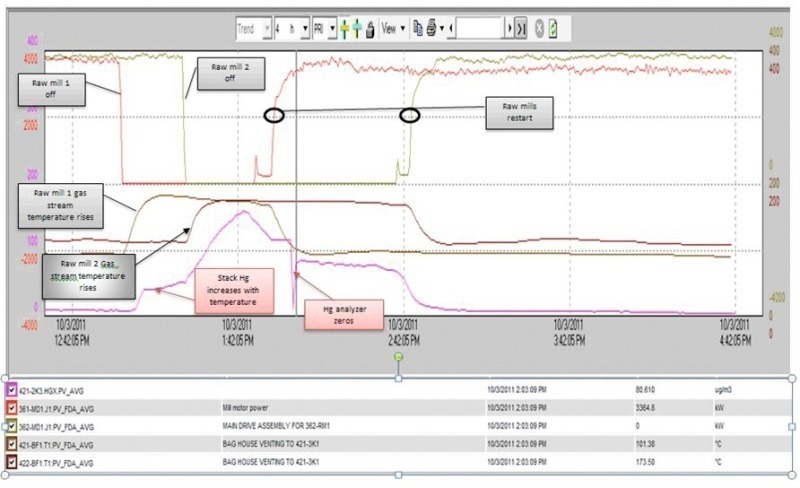
Task: Click the teal crosshair cursor icon
Action: (357, 29)
